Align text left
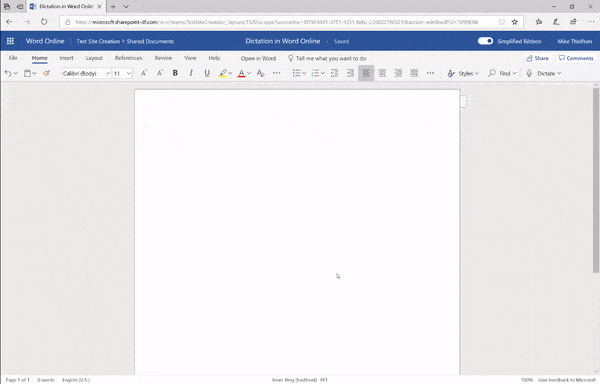 pyautogui.click(x=366, y=73)
